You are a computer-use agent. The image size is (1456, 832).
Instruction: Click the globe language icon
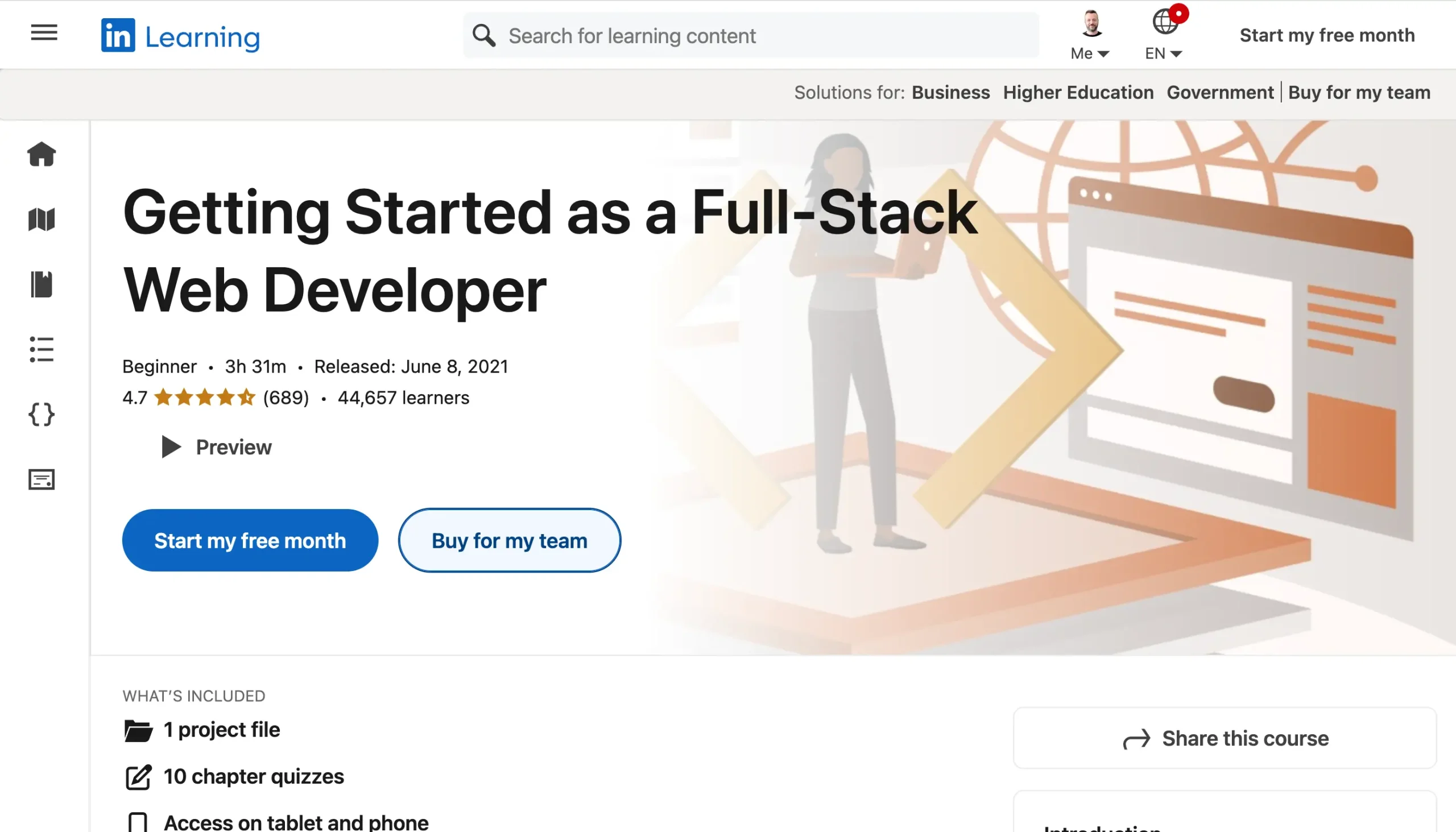pyautogui.click(x=1165, y=22)
